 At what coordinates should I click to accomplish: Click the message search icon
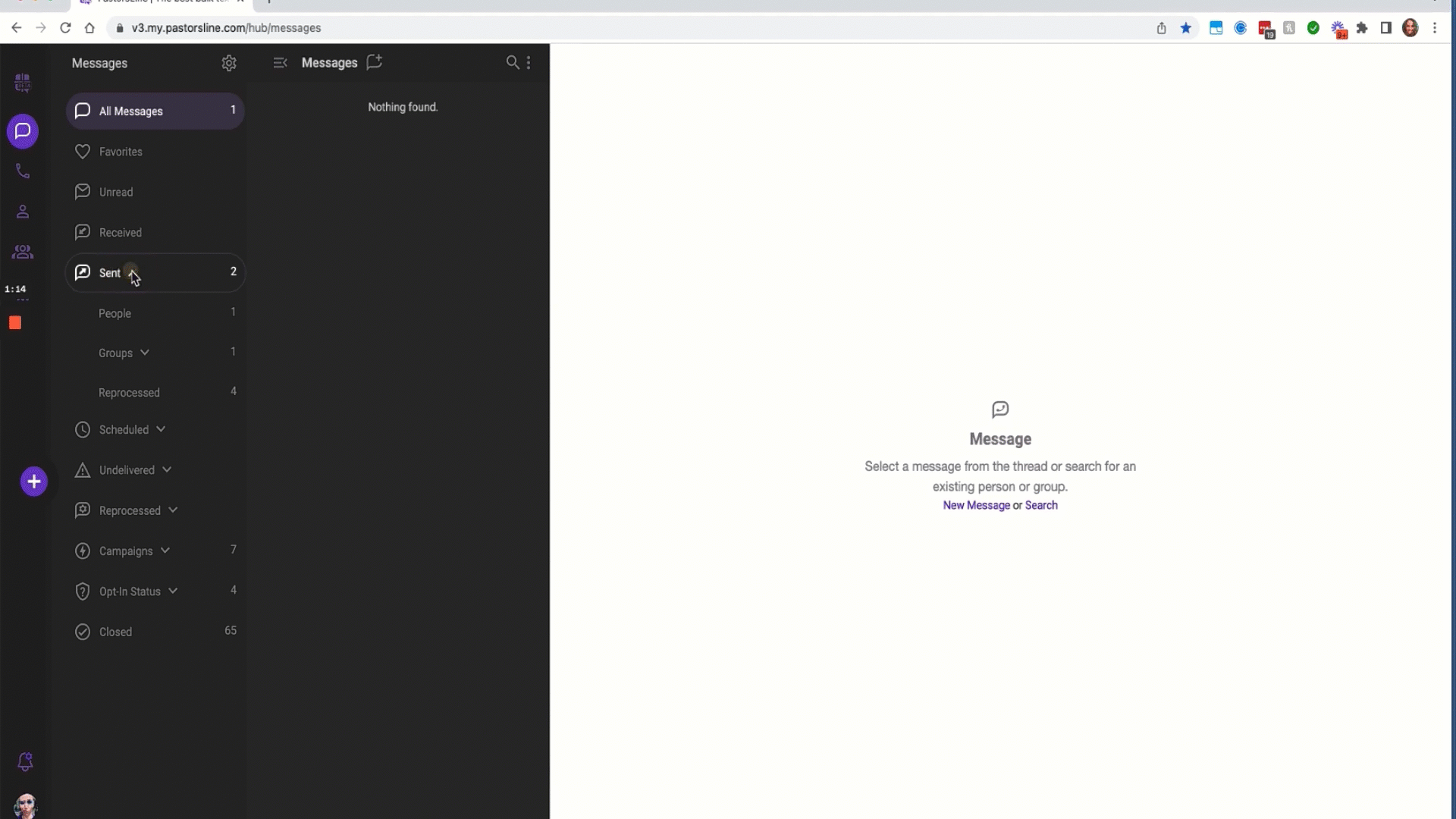pos(513,62)
